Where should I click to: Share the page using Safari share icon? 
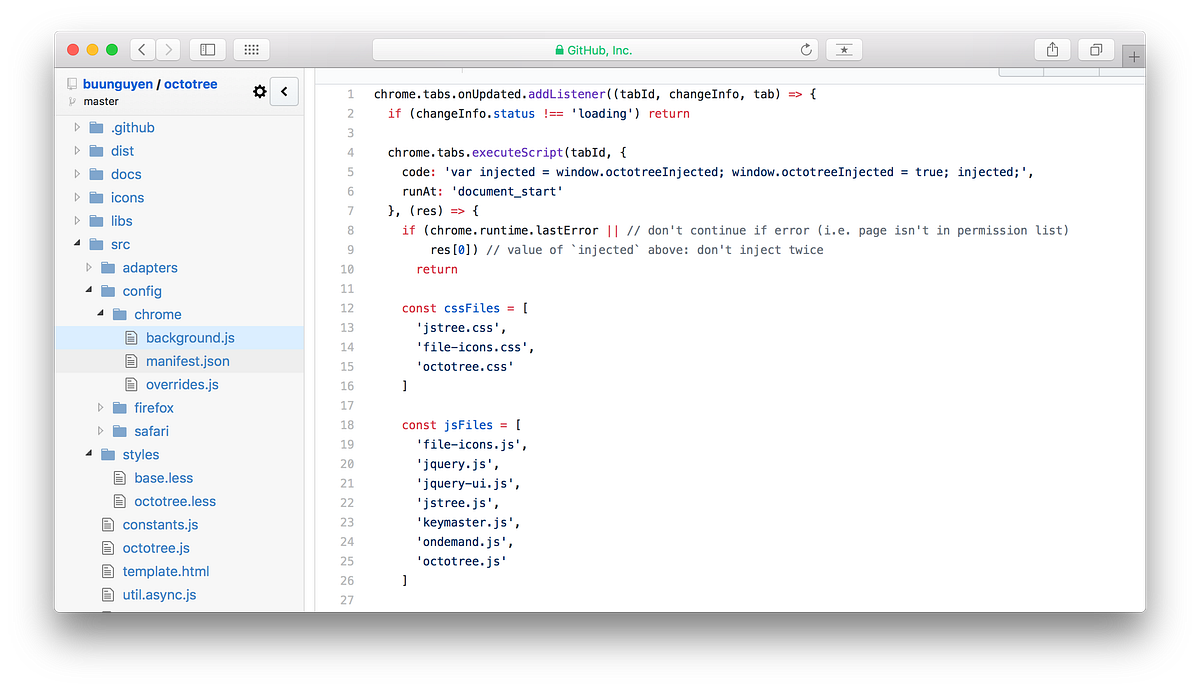(1051, 48)
